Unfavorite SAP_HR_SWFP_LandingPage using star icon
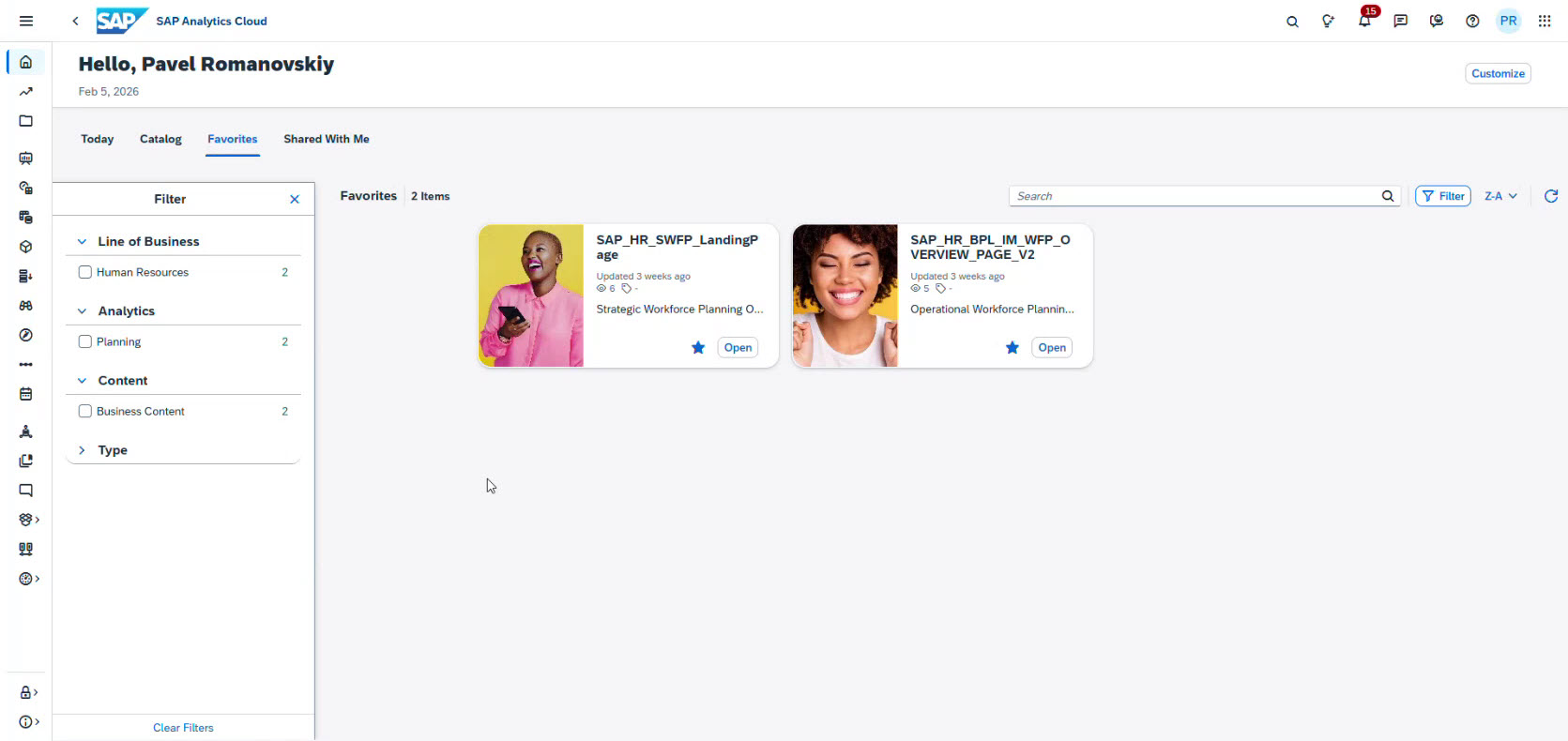 click(x=698, y=348)
